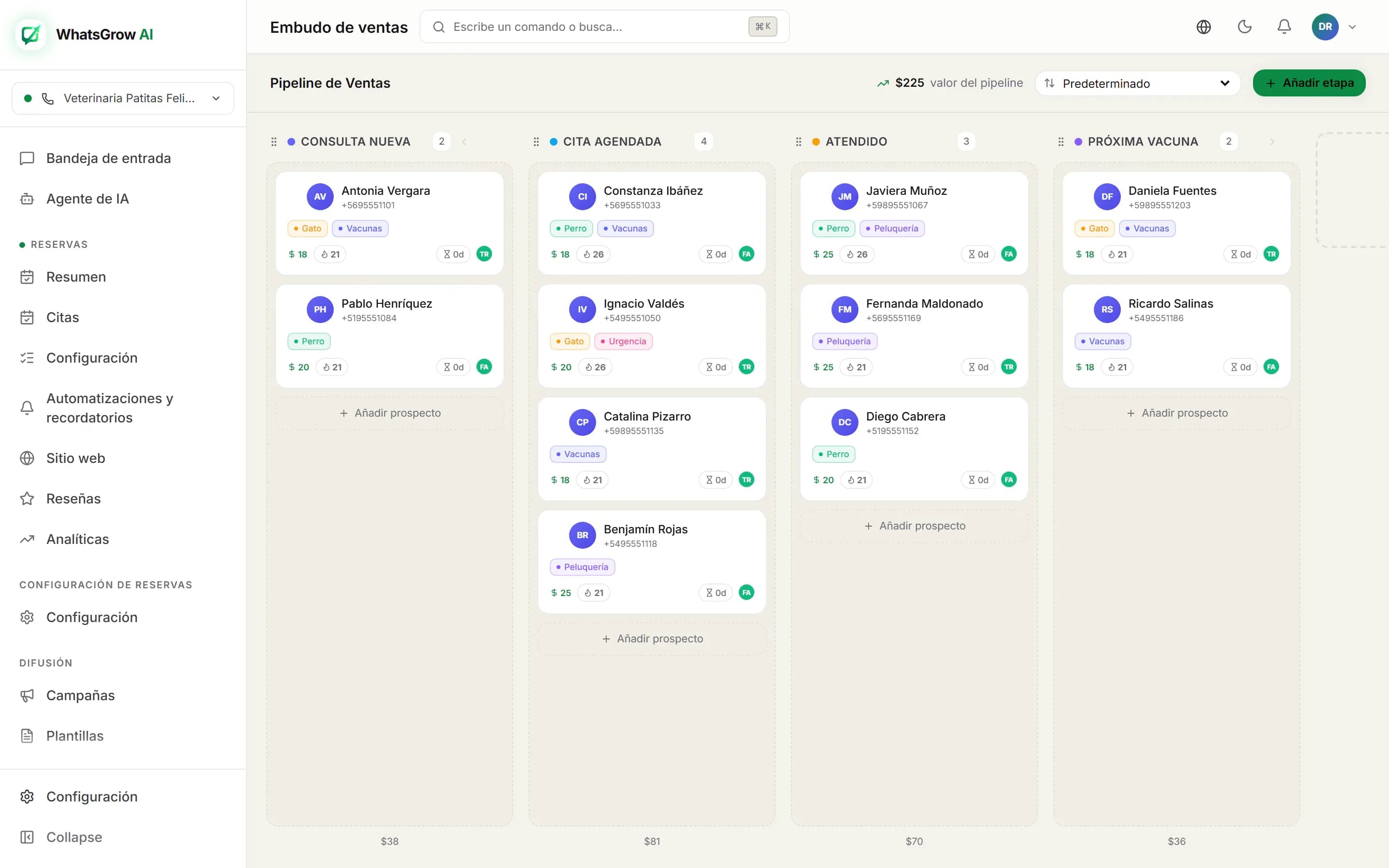
Task: Click $81 column total
Action: [x=652, y=841]
